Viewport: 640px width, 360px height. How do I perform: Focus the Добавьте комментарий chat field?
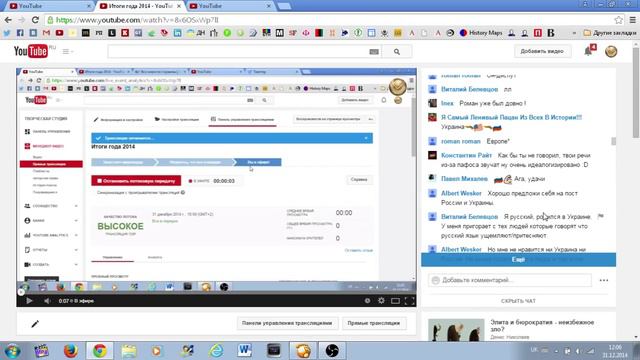coord(509,280)
